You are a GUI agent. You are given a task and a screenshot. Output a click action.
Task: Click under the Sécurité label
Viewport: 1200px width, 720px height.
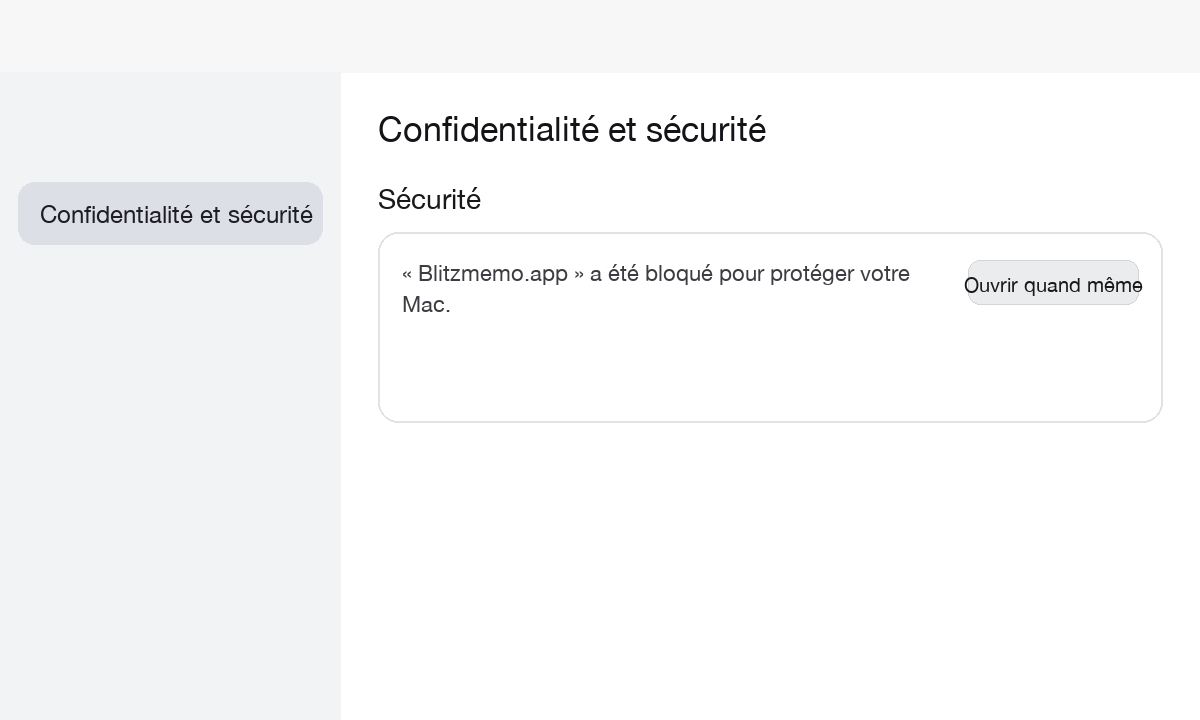429,220
